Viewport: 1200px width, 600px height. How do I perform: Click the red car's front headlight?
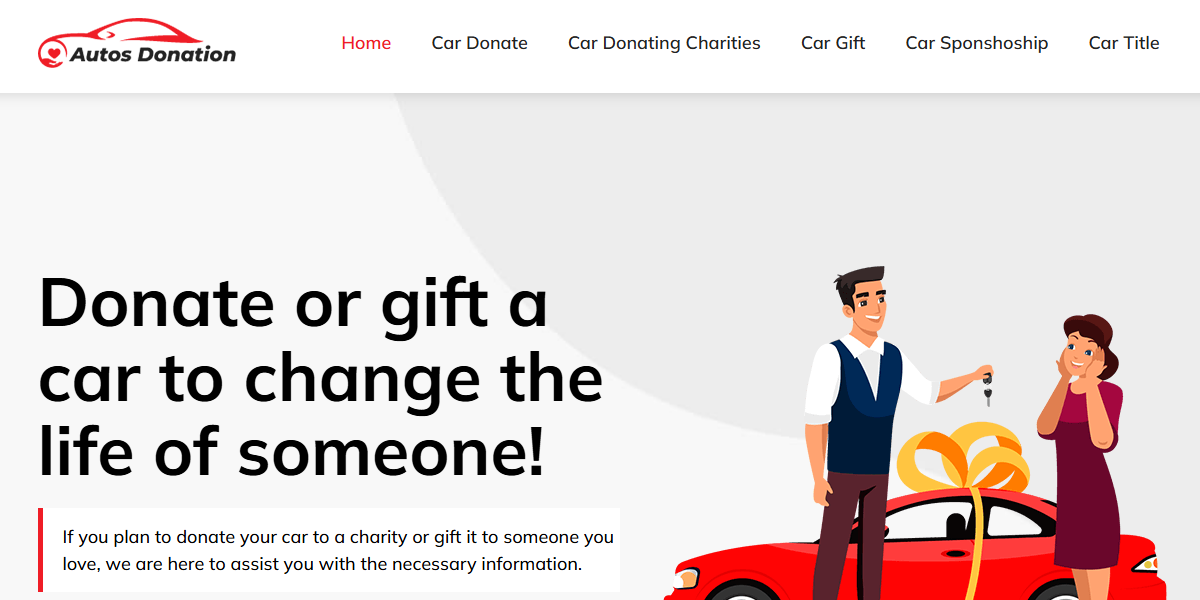[x=685, y=577]
